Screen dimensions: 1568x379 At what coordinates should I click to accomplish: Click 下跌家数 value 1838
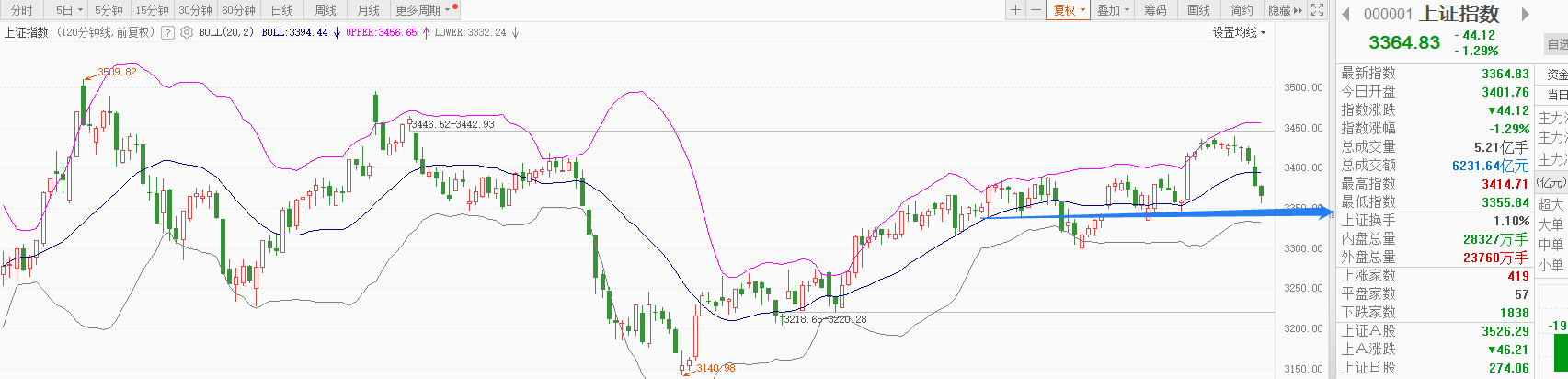(1515, 313)
